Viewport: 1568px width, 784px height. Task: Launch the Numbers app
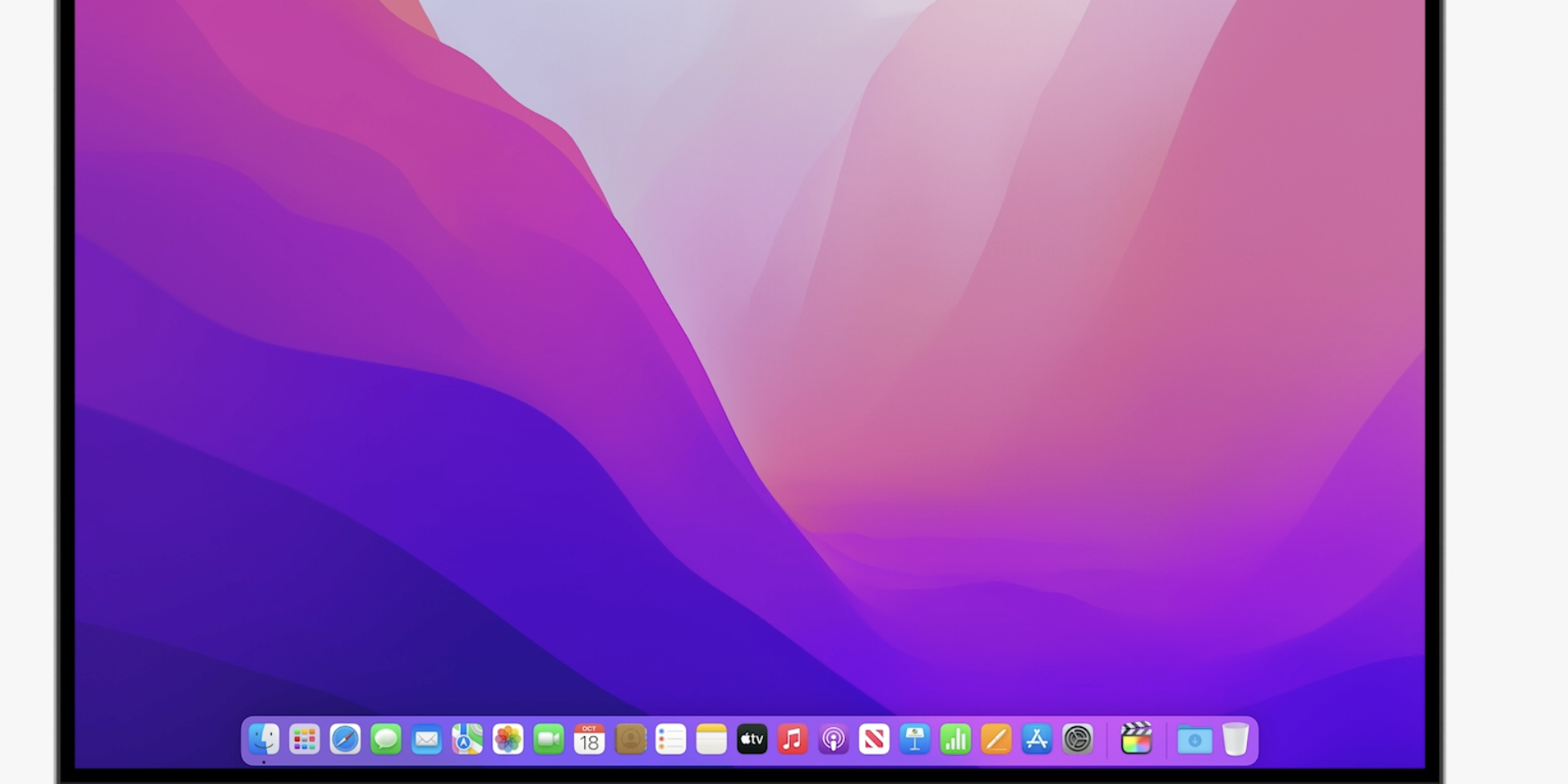click(x=955, y=739)
